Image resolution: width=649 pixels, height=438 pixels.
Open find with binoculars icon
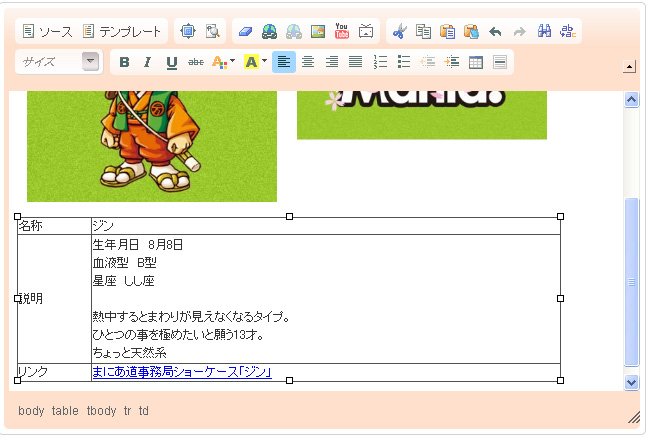(x=545, y=32)
